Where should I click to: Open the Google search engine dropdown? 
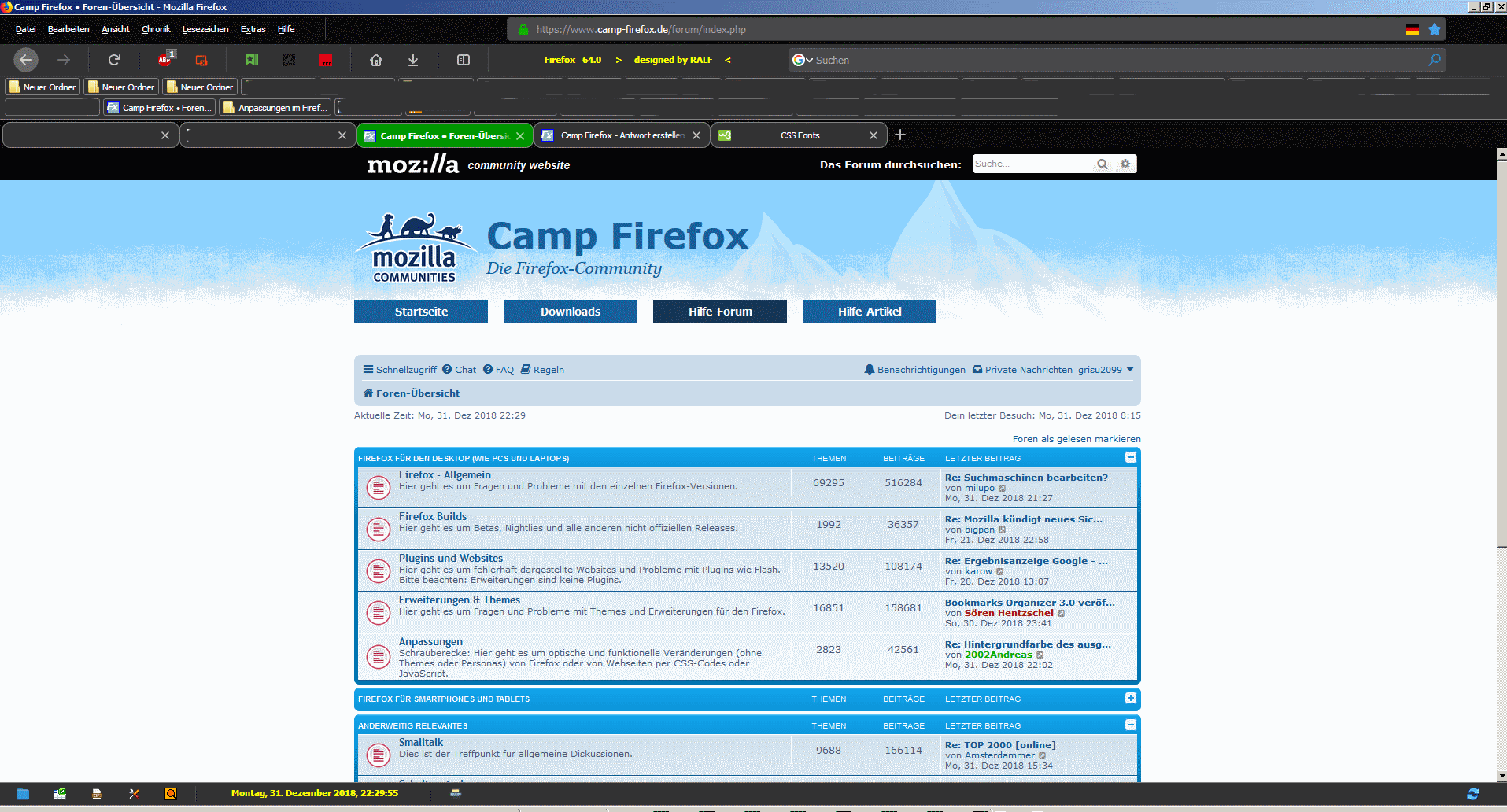(803, 60)
